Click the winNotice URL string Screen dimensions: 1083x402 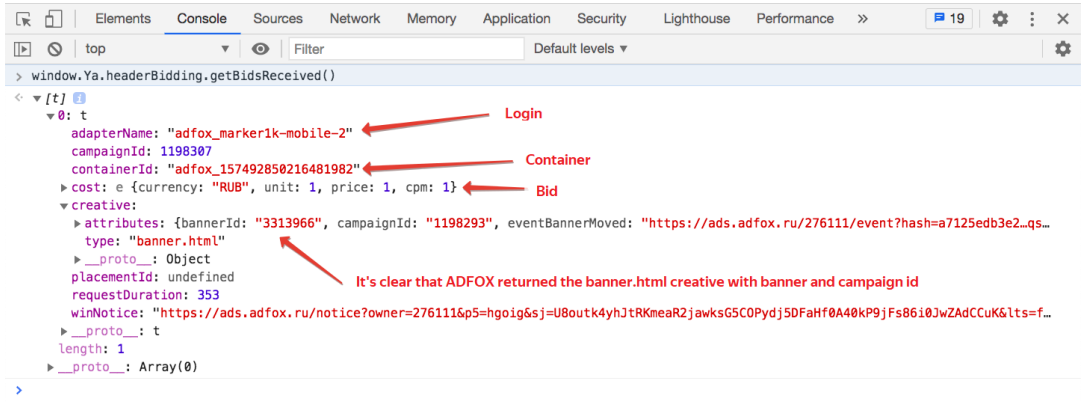click(x=600, y=313)
